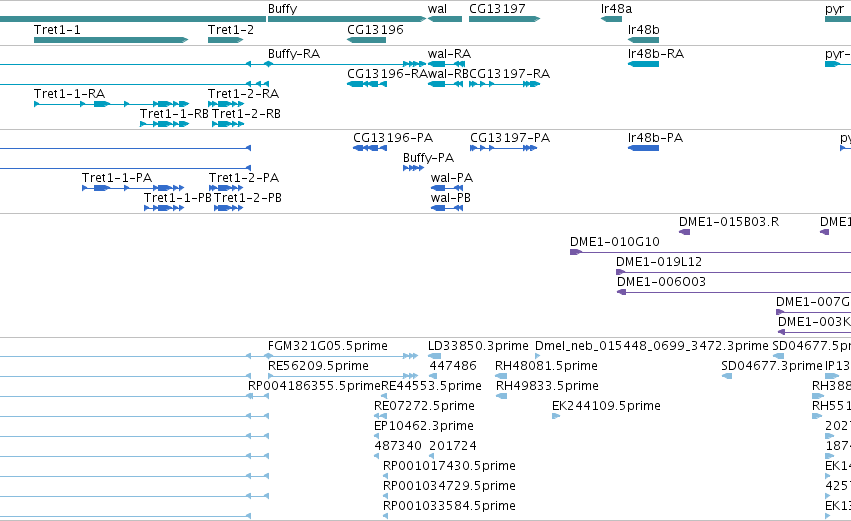This screenshot has height=521, width=851.
Task: Click the RP001017430.5prime EST label
Action: pos(449,466)
